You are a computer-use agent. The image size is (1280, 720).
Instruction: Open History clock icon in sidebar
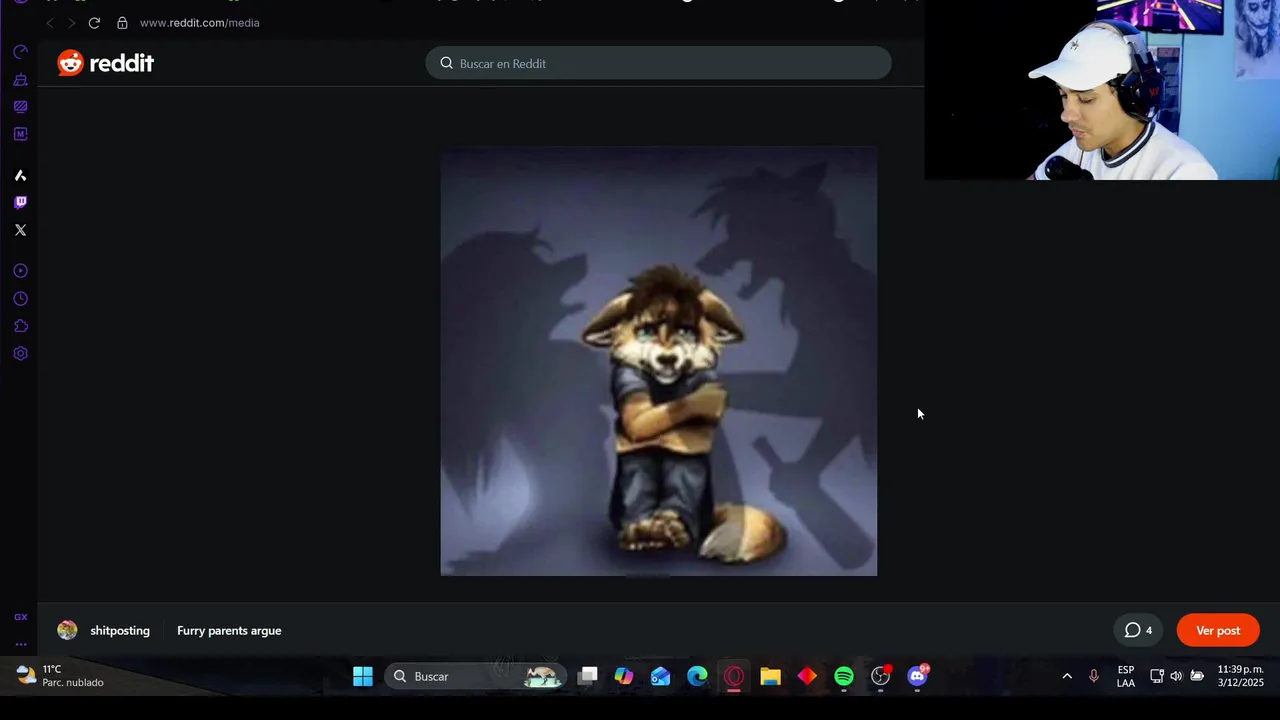point(20,299)
